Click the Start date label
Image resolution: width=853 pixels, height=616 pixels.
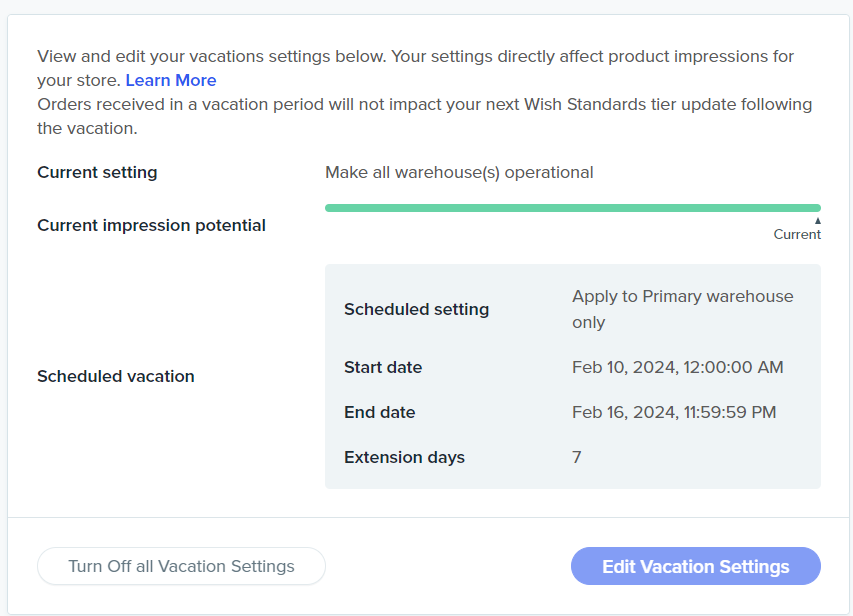383,367
